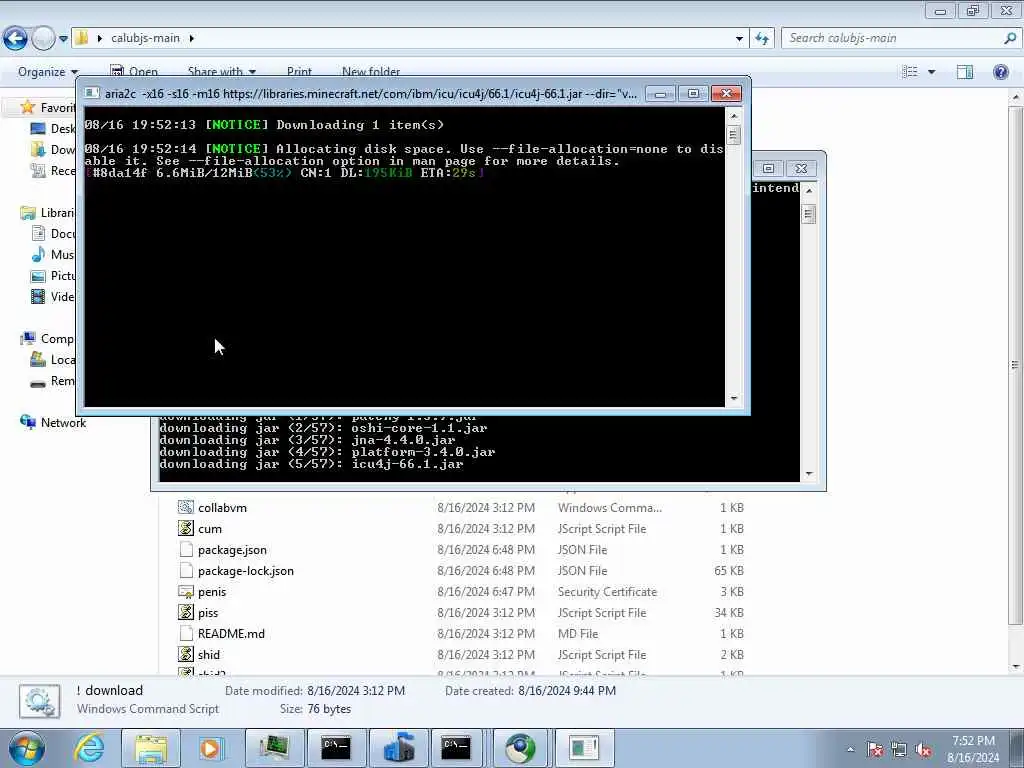The height and width of the screenshot is (768, 1024).
Task: Click the Explorer Back navigation button
Action: (16, 39)
